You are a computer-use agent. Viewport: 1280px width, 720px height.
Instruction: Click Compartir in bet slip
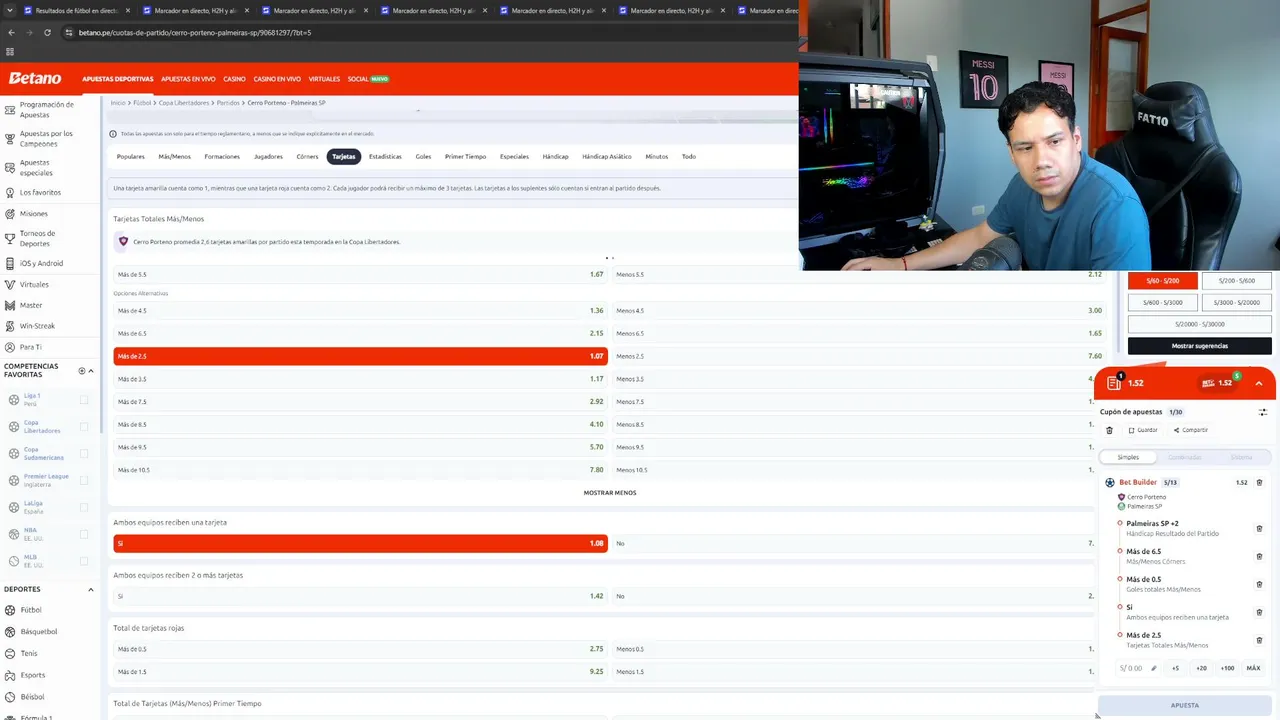1190,430
